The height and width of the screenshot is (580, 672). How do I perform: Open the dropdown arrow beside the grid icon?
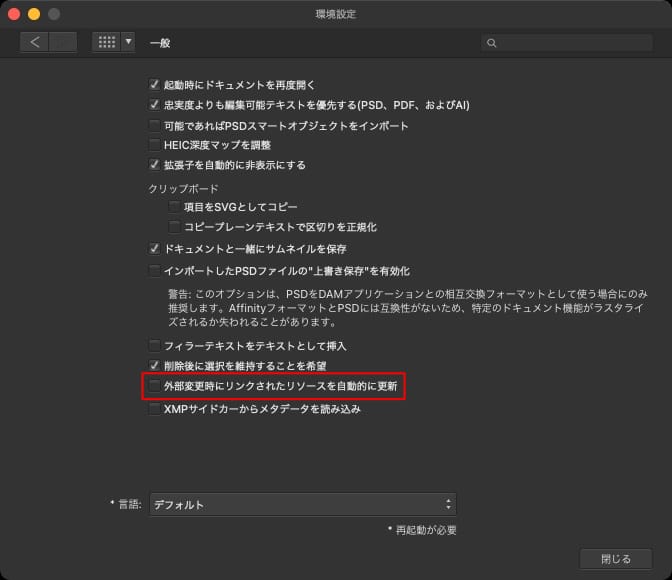tap(128, 42)
